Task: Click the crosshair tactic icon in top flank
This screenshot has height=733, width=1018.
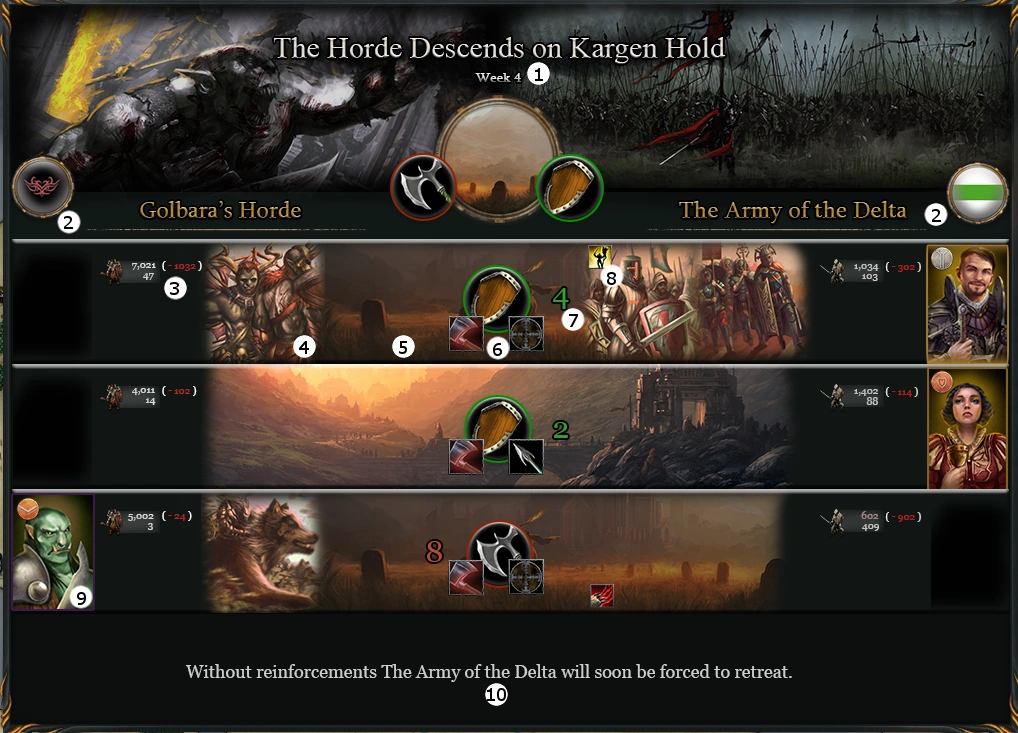Action: click(x=526, y=333)
